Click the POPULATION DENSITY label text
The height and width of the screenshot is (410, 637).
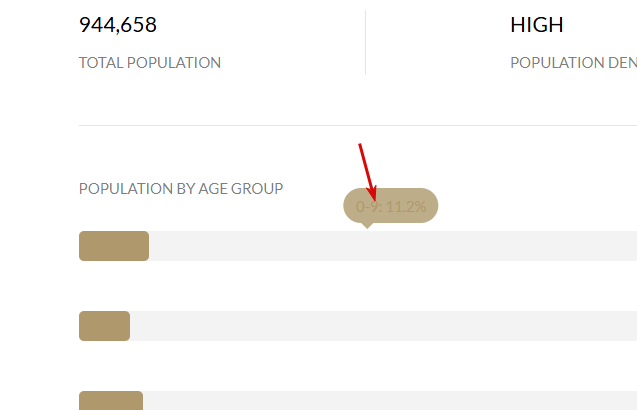[x=573, y=63]
